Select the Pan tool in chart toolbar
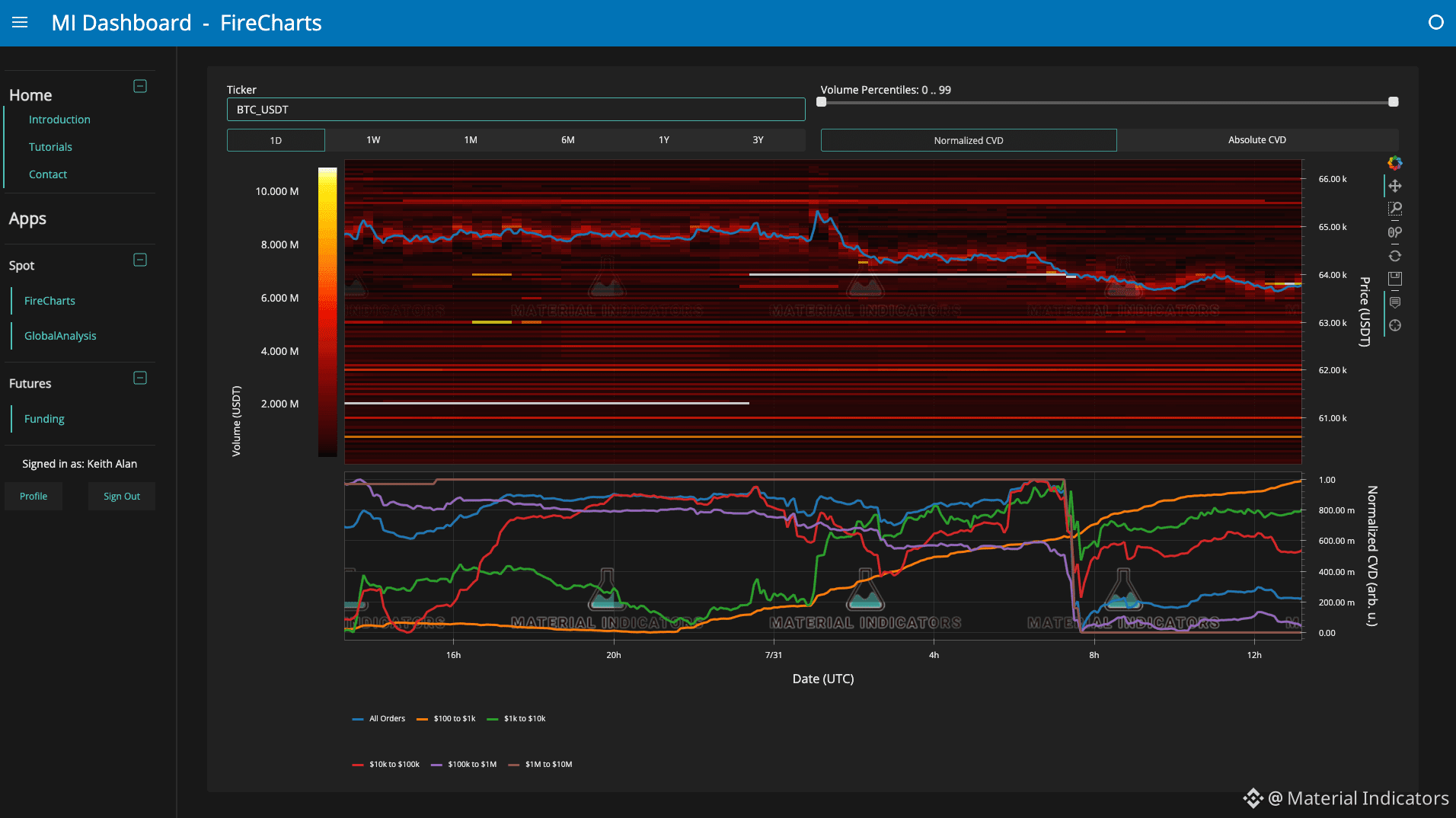The height and width of the screenshot is (818, 1456). 1394,186
